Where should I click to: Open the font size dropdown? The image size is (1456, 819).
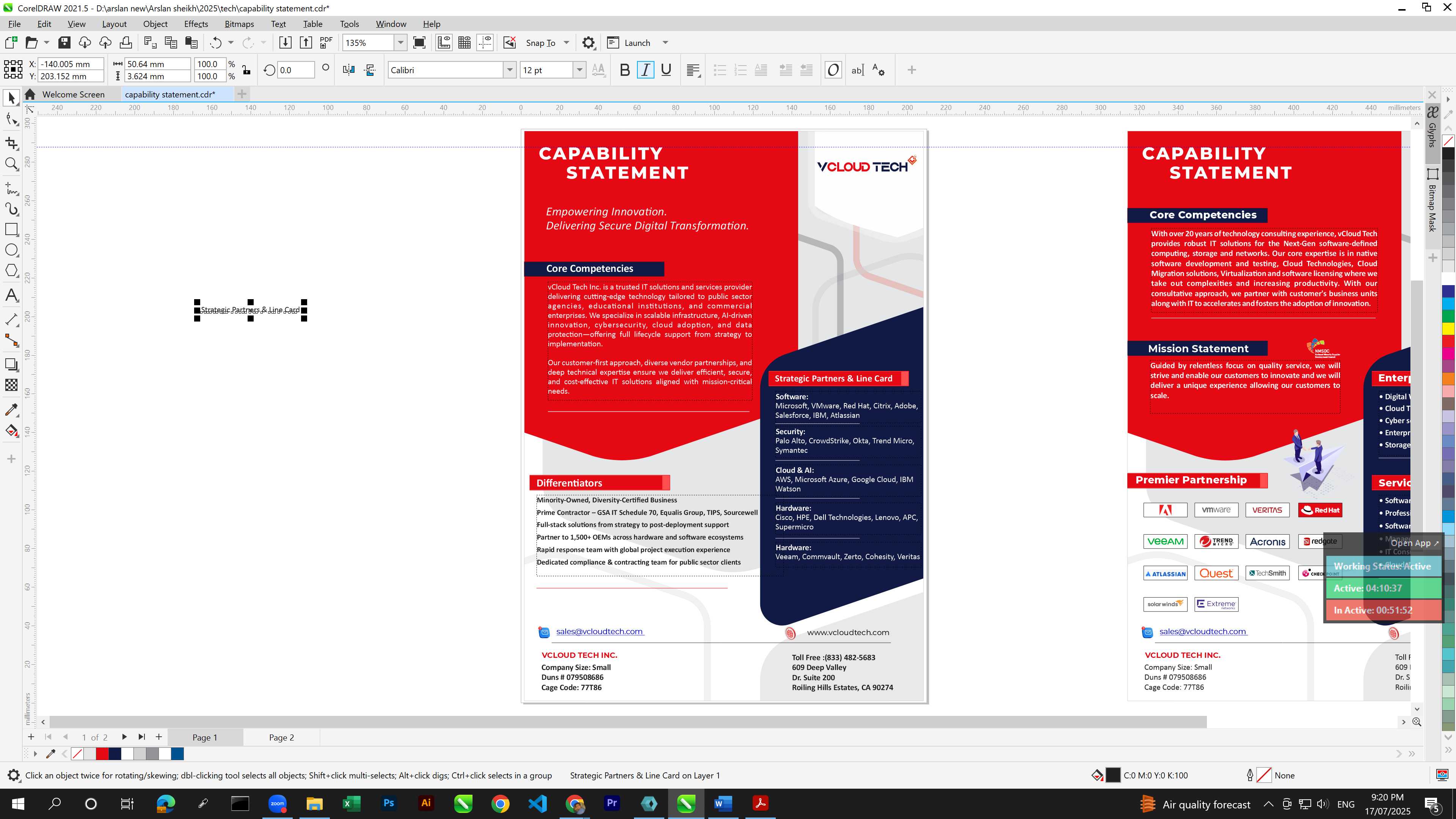(x=579, y=70)
